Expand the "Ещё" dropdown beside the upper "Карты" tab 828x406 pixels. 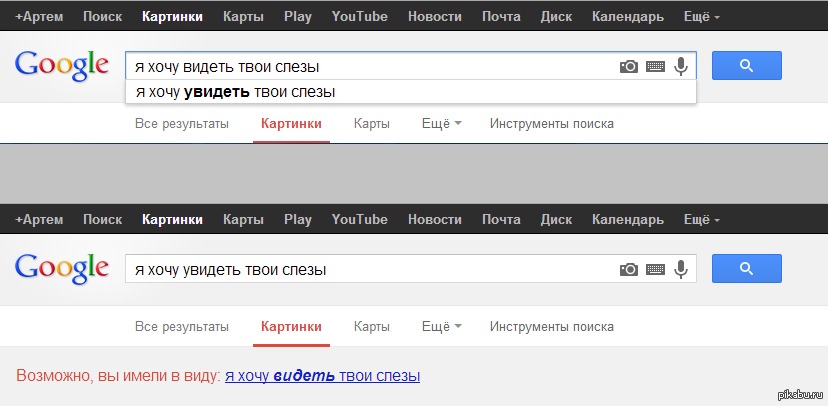[x=441, y=124]
